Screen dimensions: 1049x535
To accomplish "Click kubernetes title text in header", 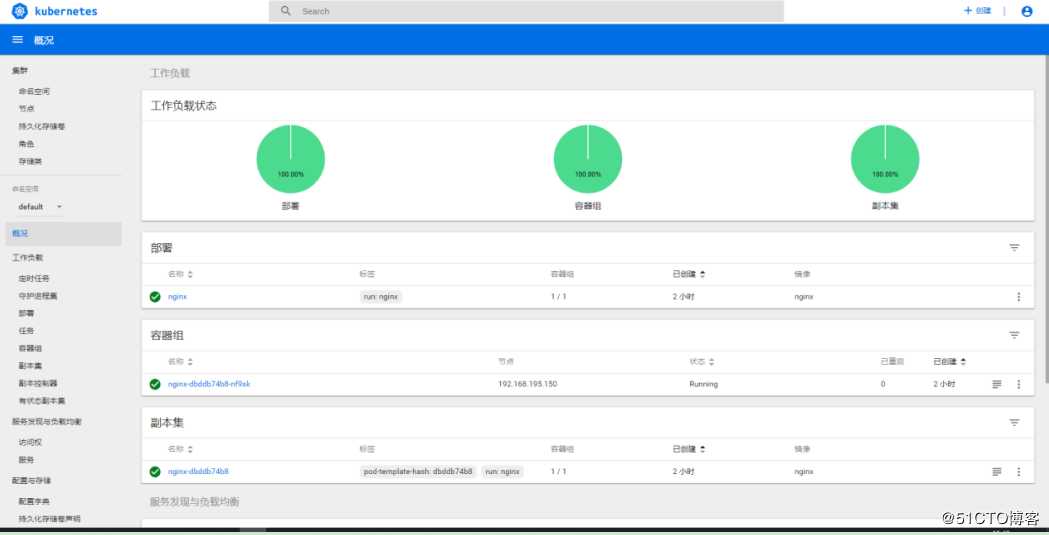I will pyautogui.click(x=66, y=11).
